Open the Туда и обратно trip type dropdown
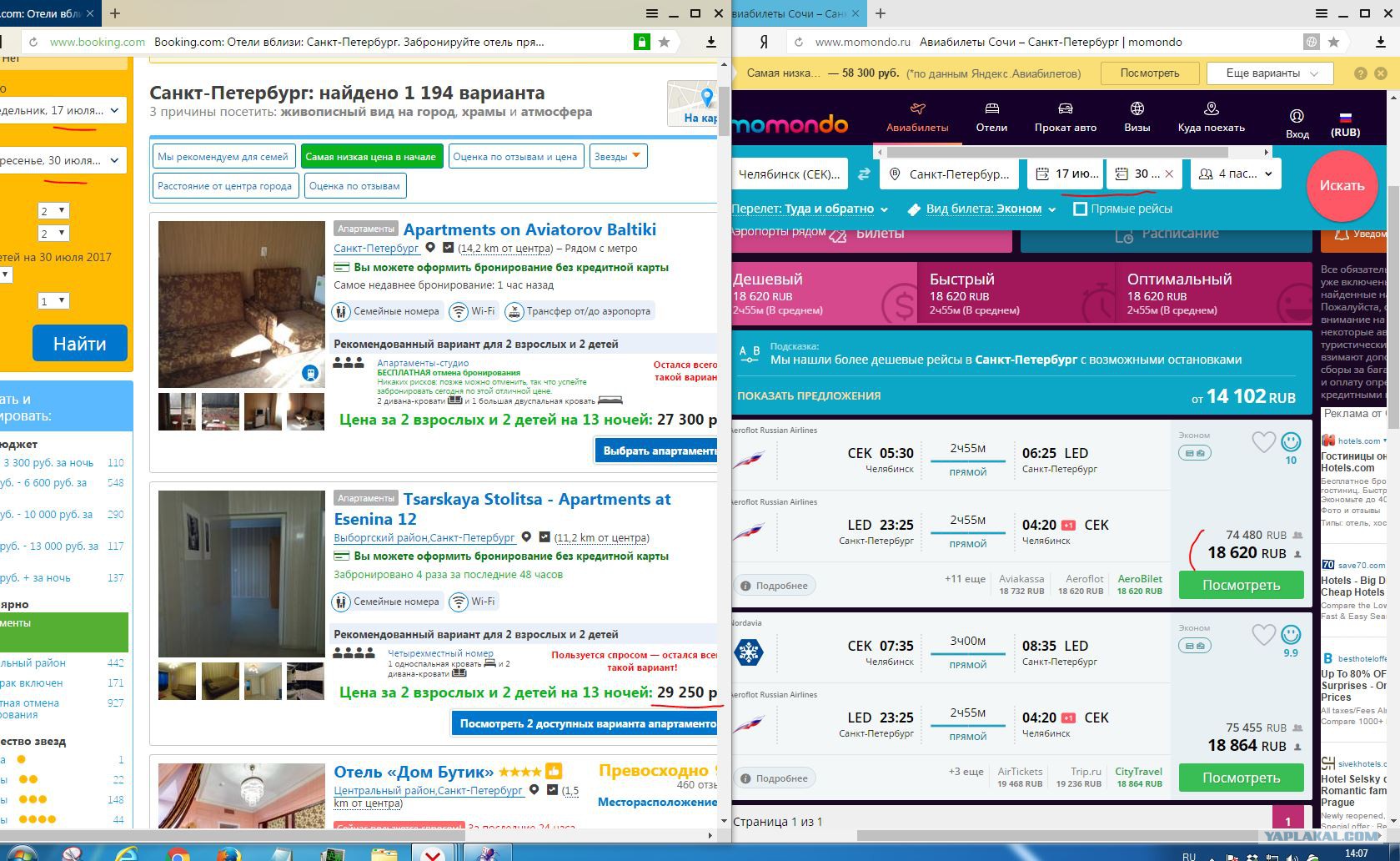1400x861 pixels. click(x=810, y=209)
